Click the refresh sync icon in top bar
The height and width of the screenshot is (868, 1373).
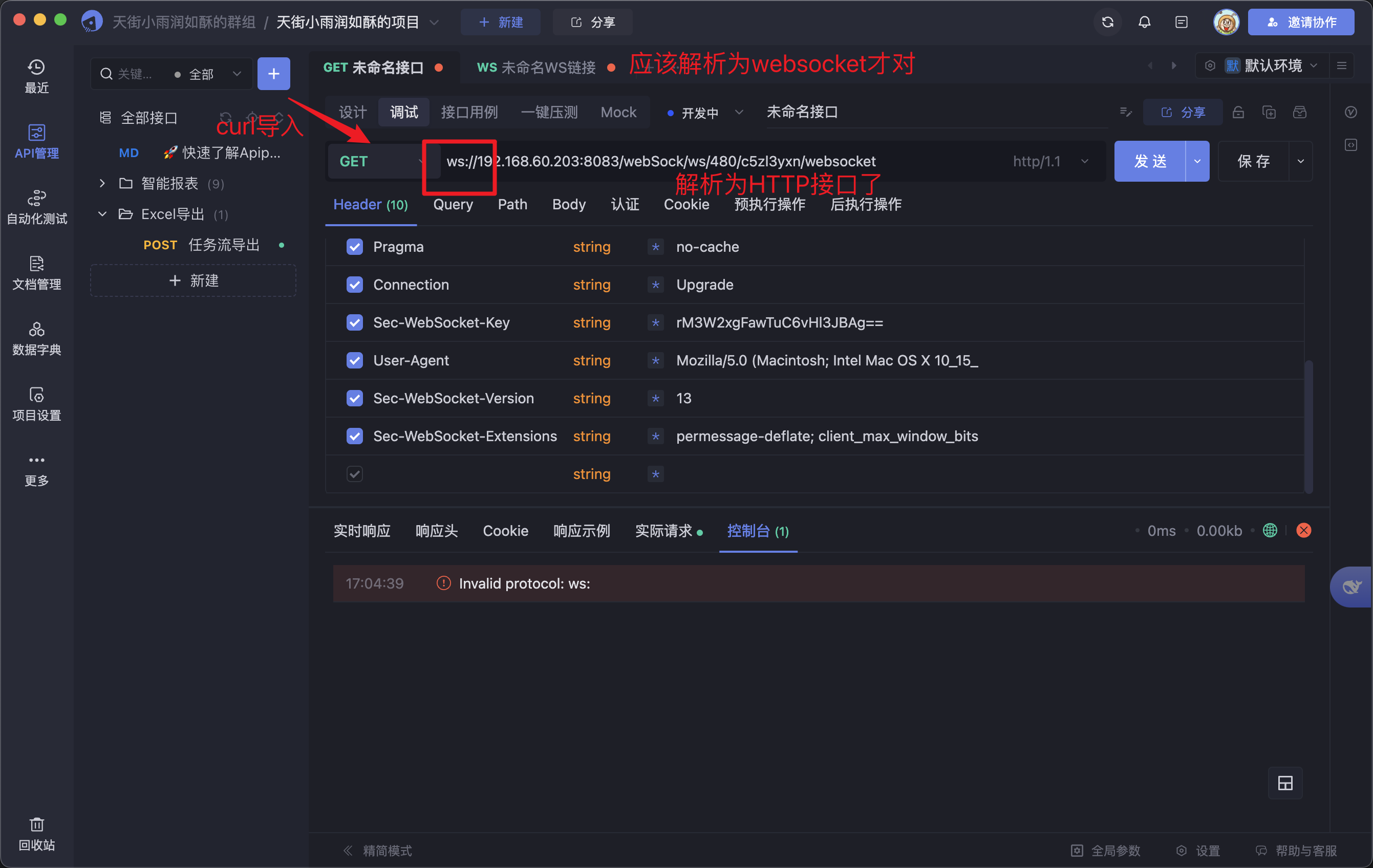[1107, 22]
